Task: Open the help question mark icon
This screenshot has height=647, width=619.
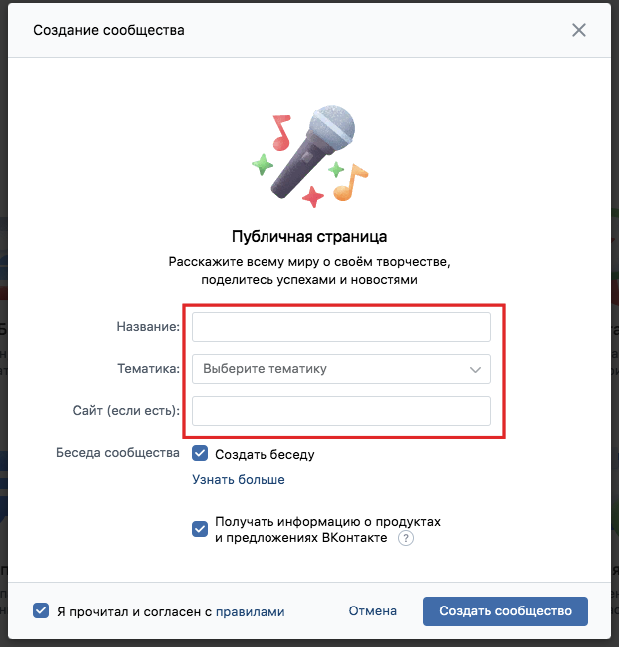Action: coord(406,538)
